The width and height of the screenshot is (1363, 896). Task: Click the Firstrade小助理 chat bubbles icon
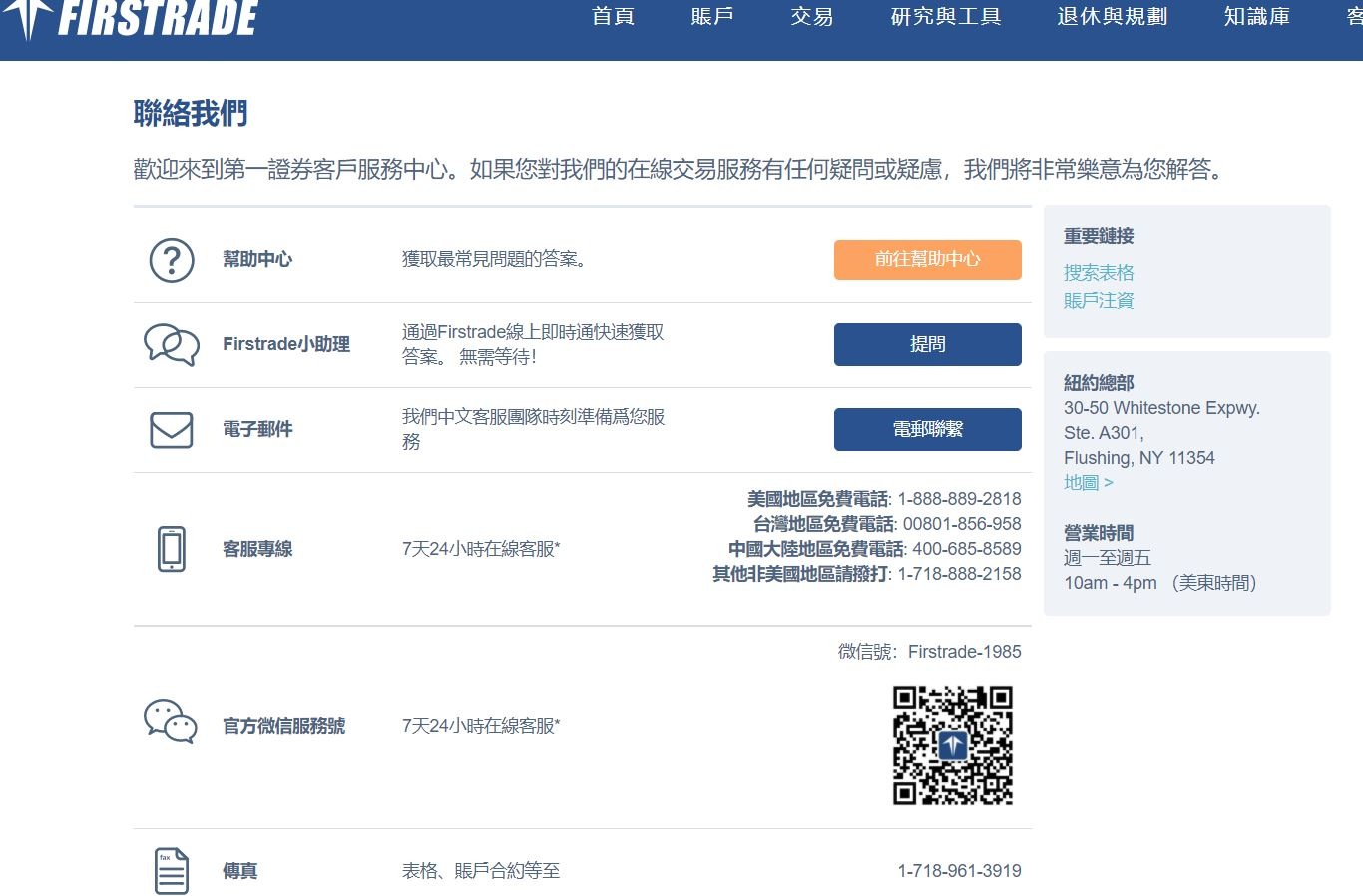click(172, 345)
